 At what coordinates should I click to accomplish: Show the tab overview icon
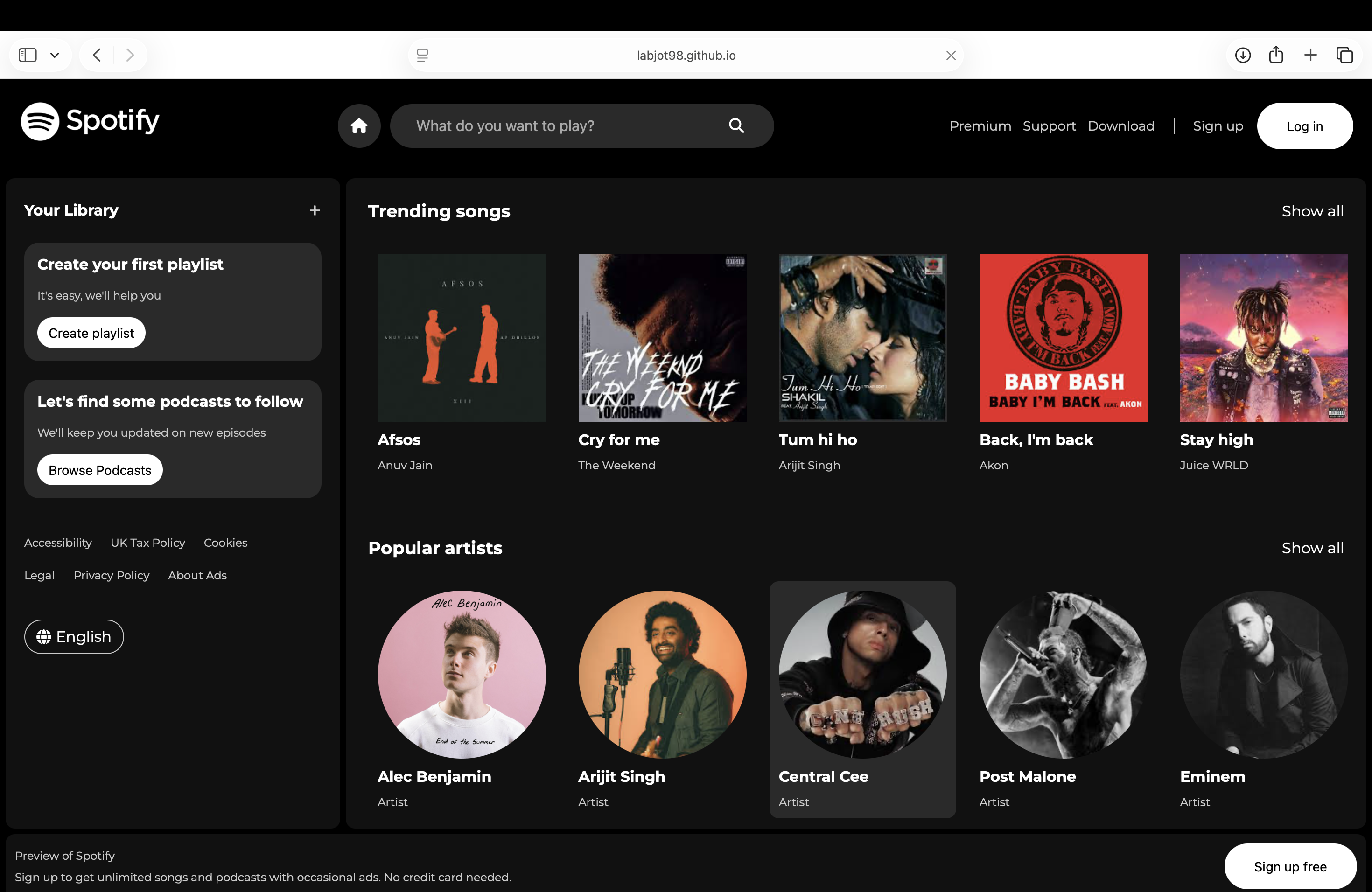pos(1345,55)
